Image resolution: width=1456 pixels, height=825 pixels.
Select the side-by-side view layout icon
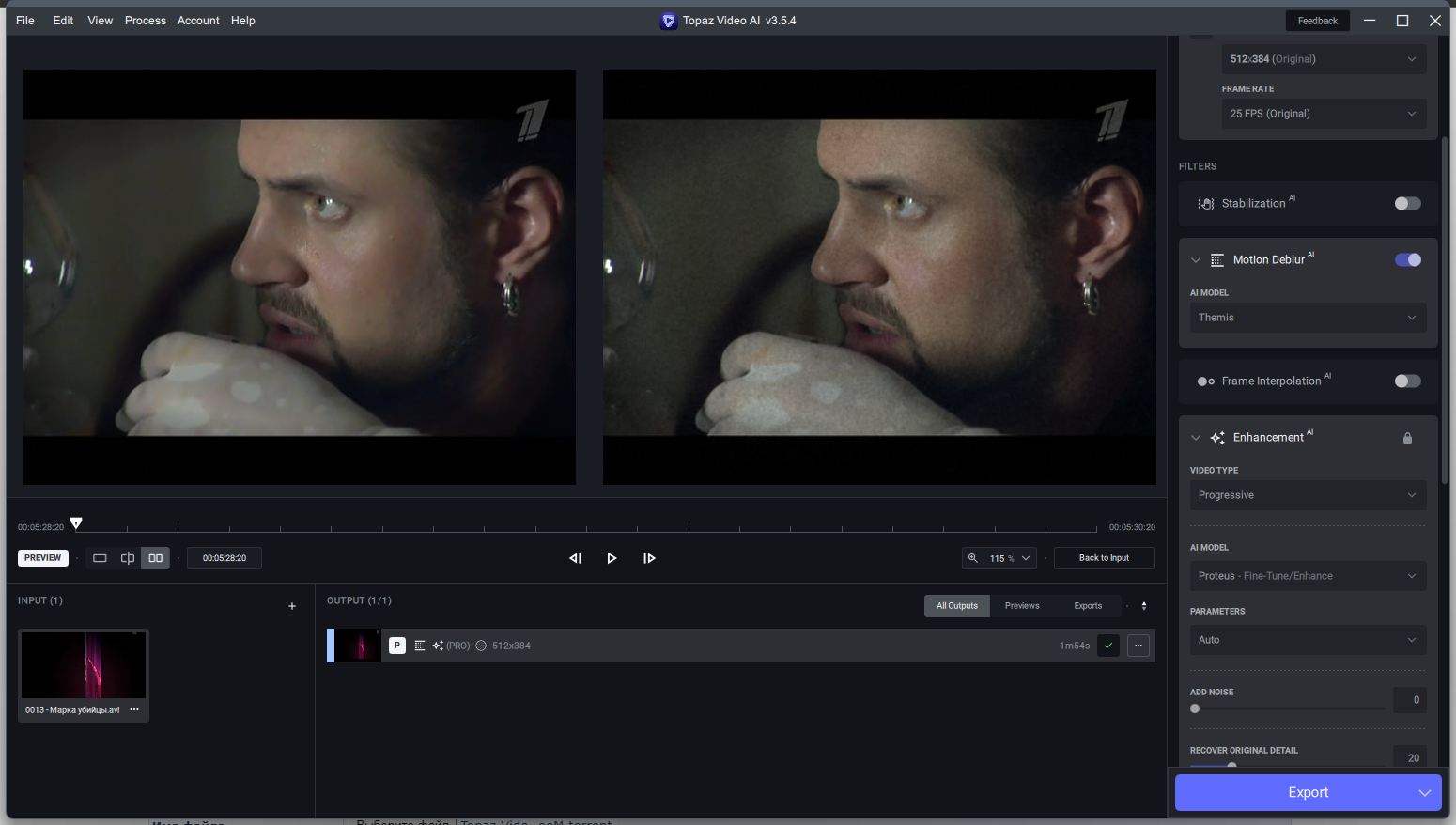pyautogui.click(x=156, y=558)
